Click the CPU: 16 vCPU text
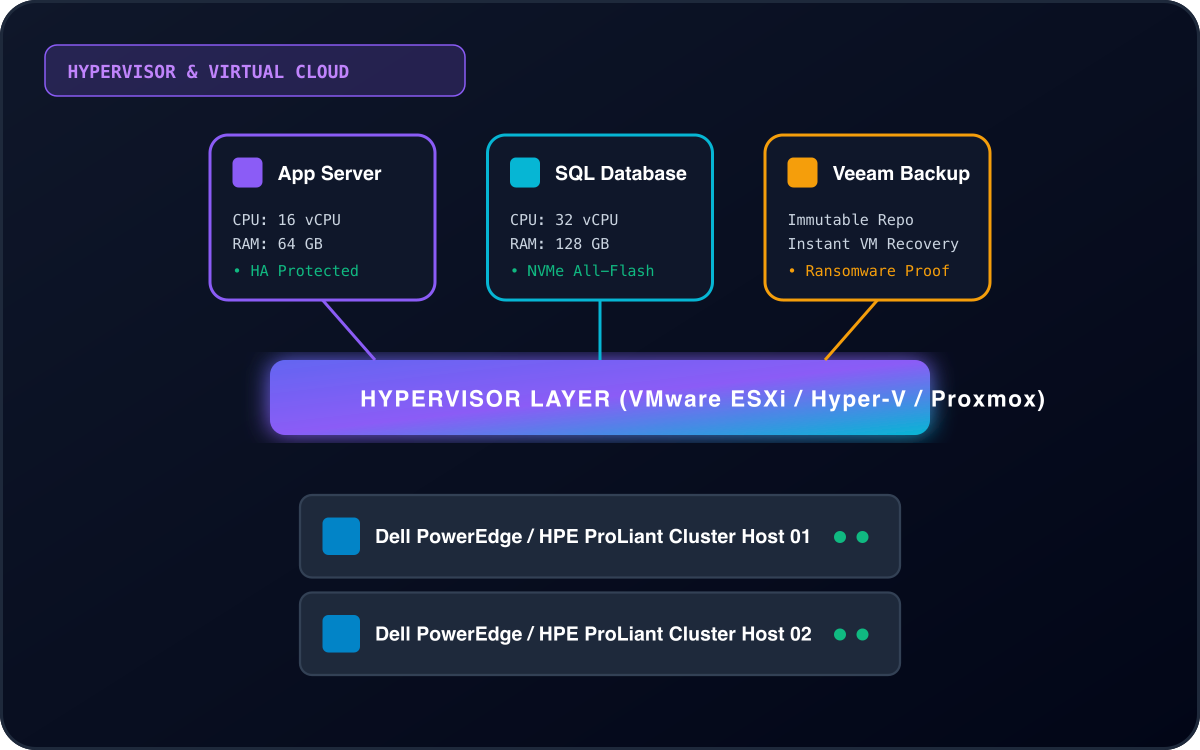Screen dimensions: 1200x750 [x=287, y=220]
